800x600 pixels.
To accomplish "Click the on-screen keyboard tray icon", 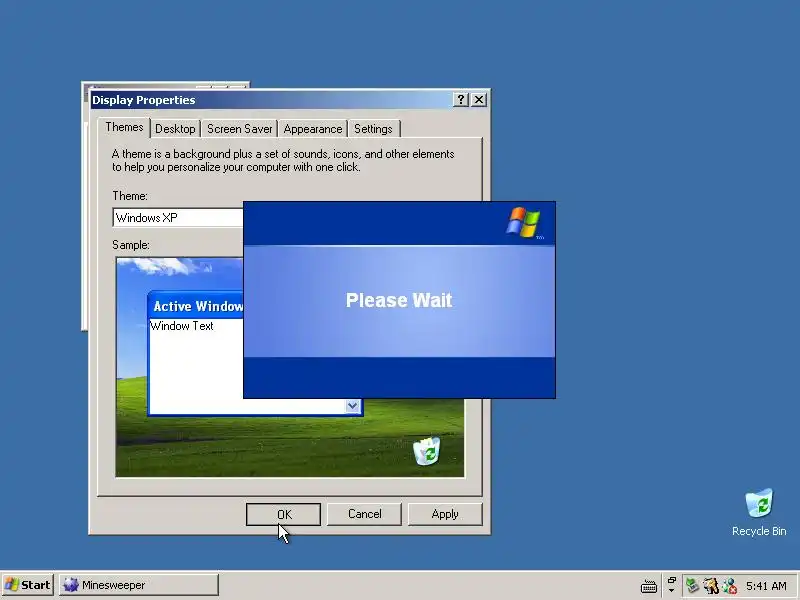I will (649, 586).
